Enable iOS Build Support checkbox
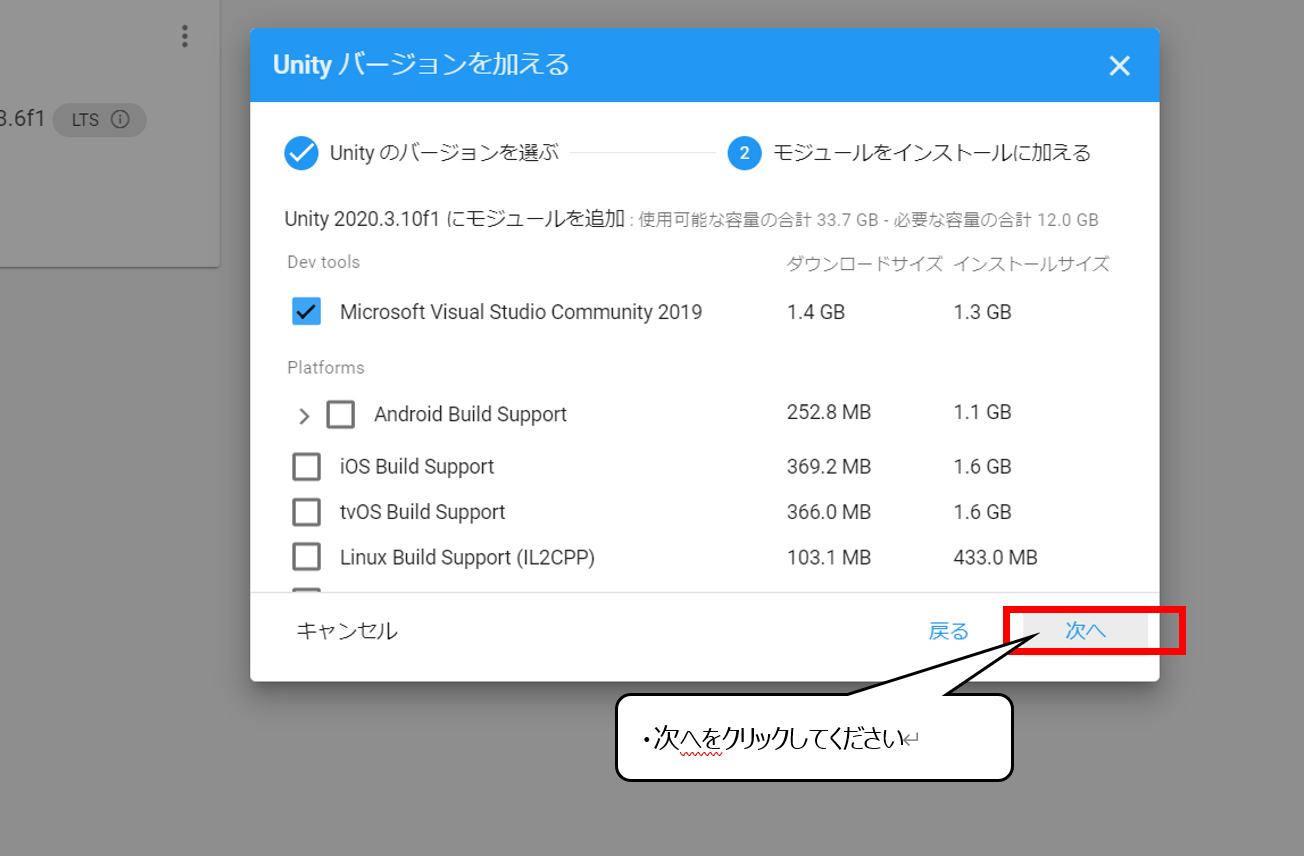 306,467
